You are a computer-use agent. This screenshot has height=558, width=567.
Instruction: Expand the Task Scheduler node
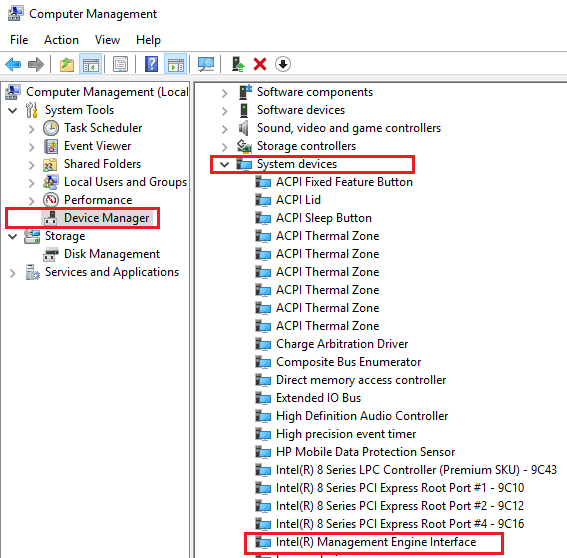coord(32,129)
